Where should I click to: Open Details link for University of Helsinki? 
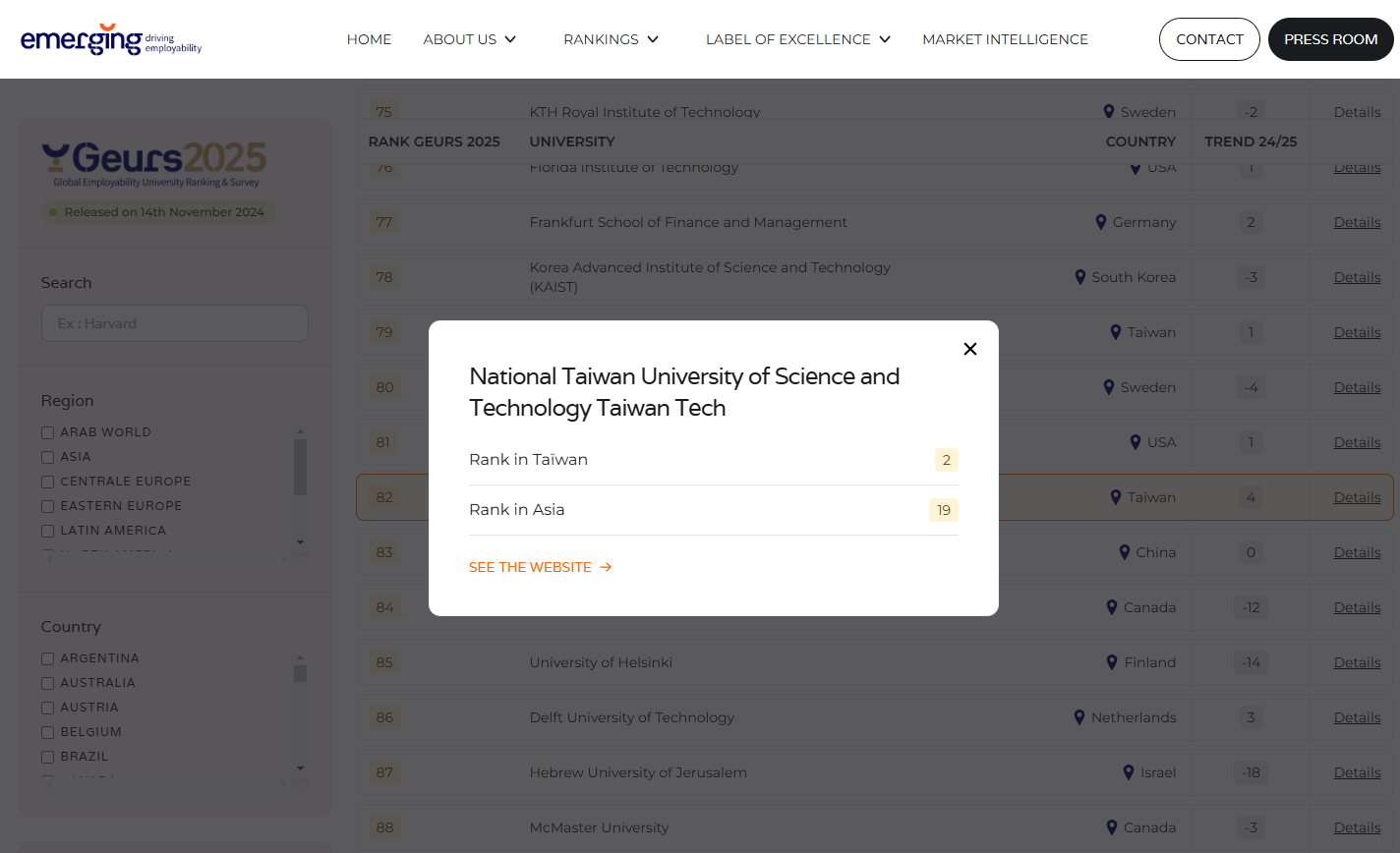click(1357, 662)
